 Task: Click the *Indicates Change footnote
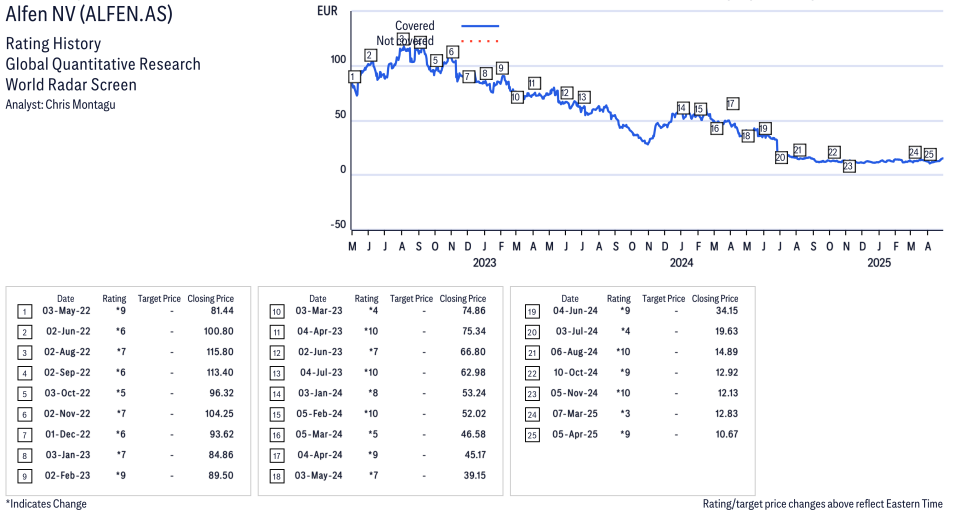pyautogui.click(x=46, y=504)
